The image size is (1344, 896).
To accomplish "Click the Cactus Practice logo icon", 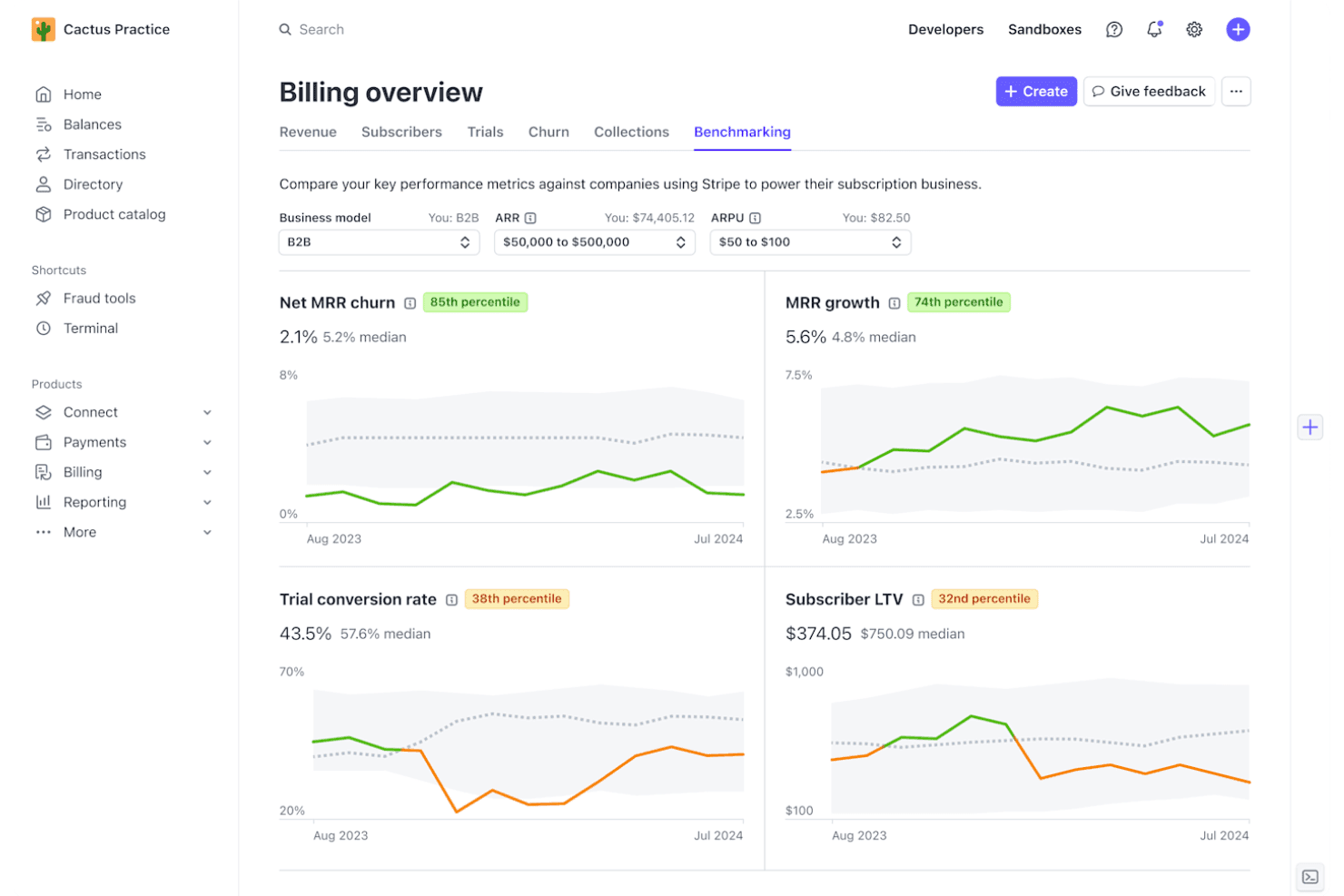I will coord(43,29).
